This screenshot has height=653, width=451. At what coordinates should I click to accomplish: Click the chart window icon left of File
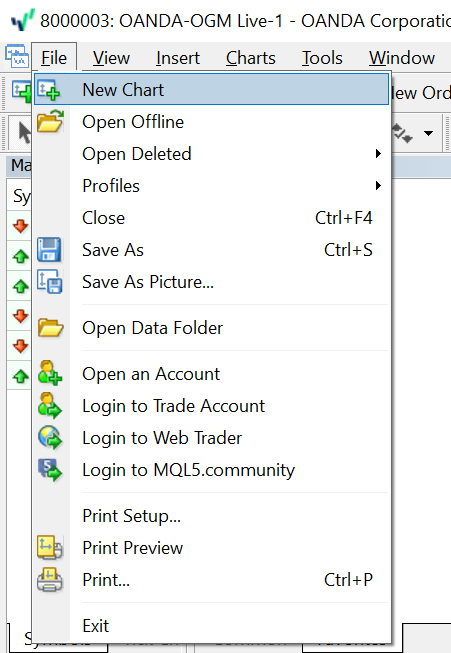click(17, 56)
